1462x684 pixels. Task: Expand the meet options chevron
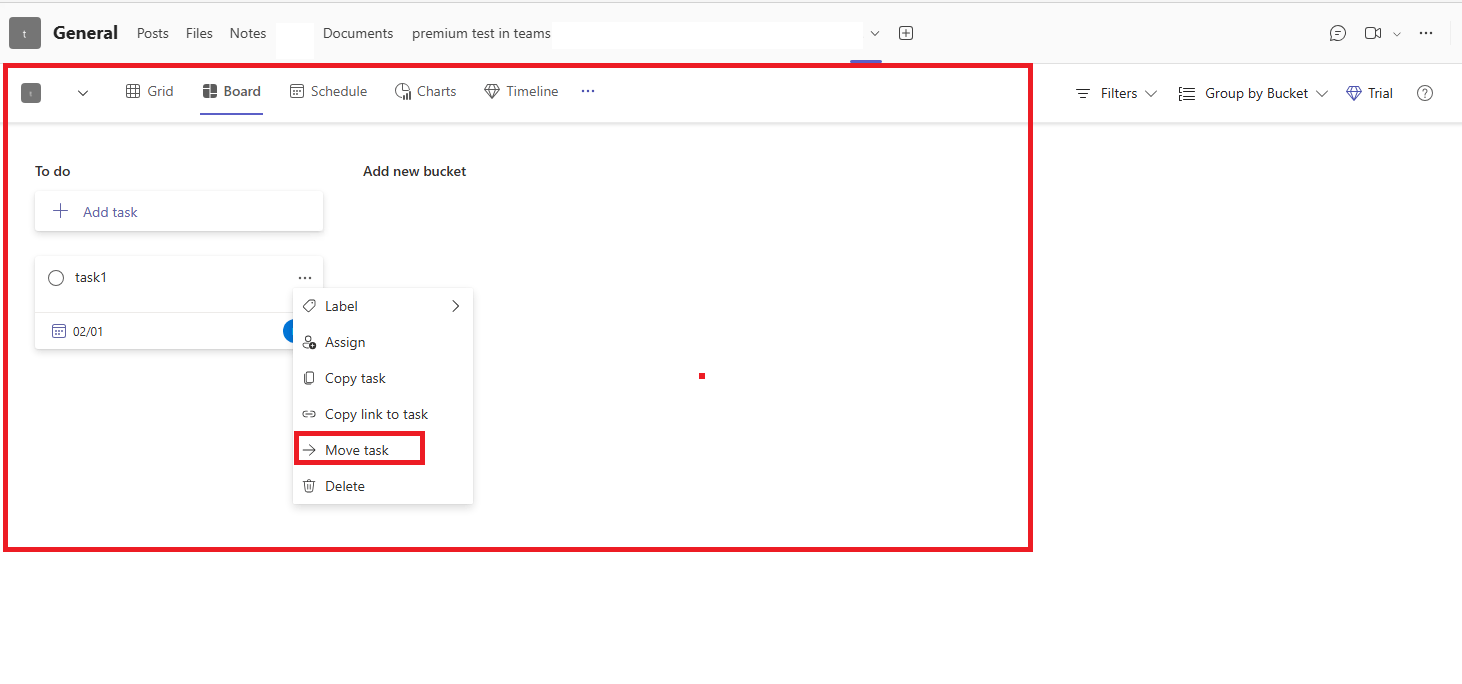tap(1397, 34)
